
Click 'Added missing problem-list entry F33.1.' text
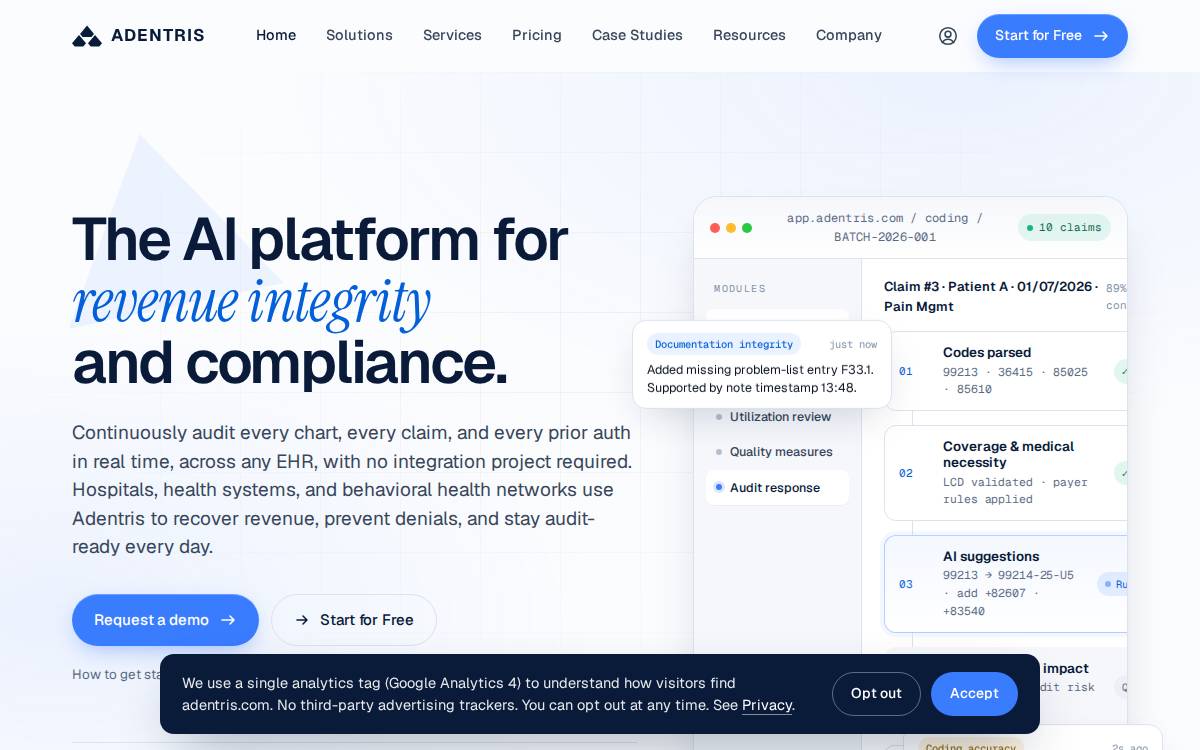[761, 370]
